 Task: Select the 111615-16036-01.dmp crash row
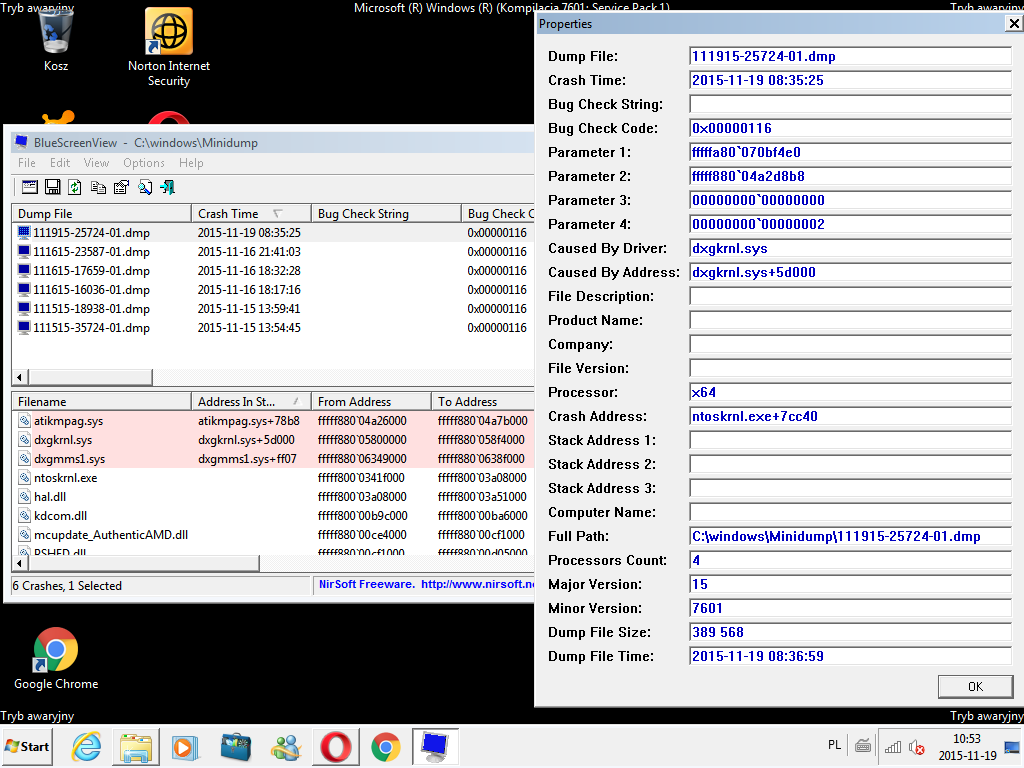[x=273, y=289]
